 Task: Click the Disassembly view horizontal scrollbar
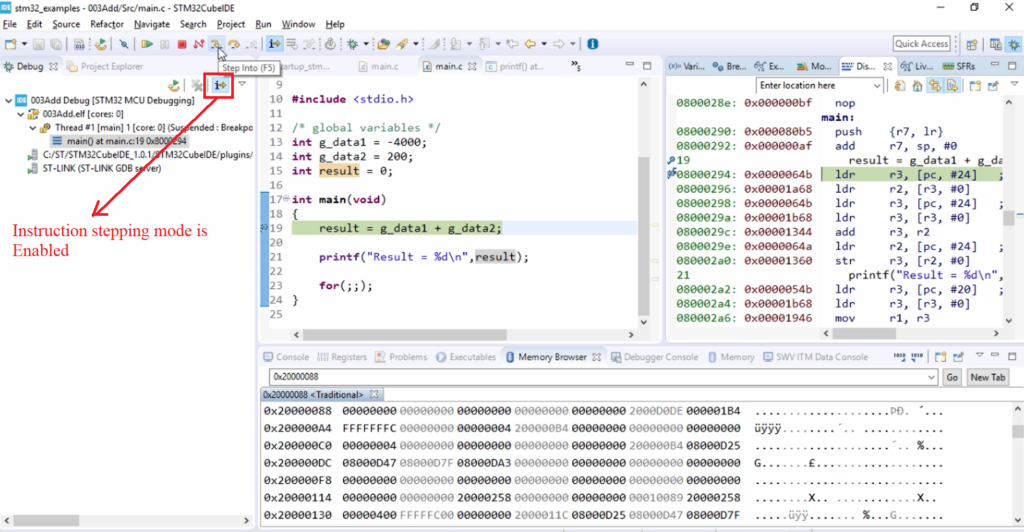(865, 334)
